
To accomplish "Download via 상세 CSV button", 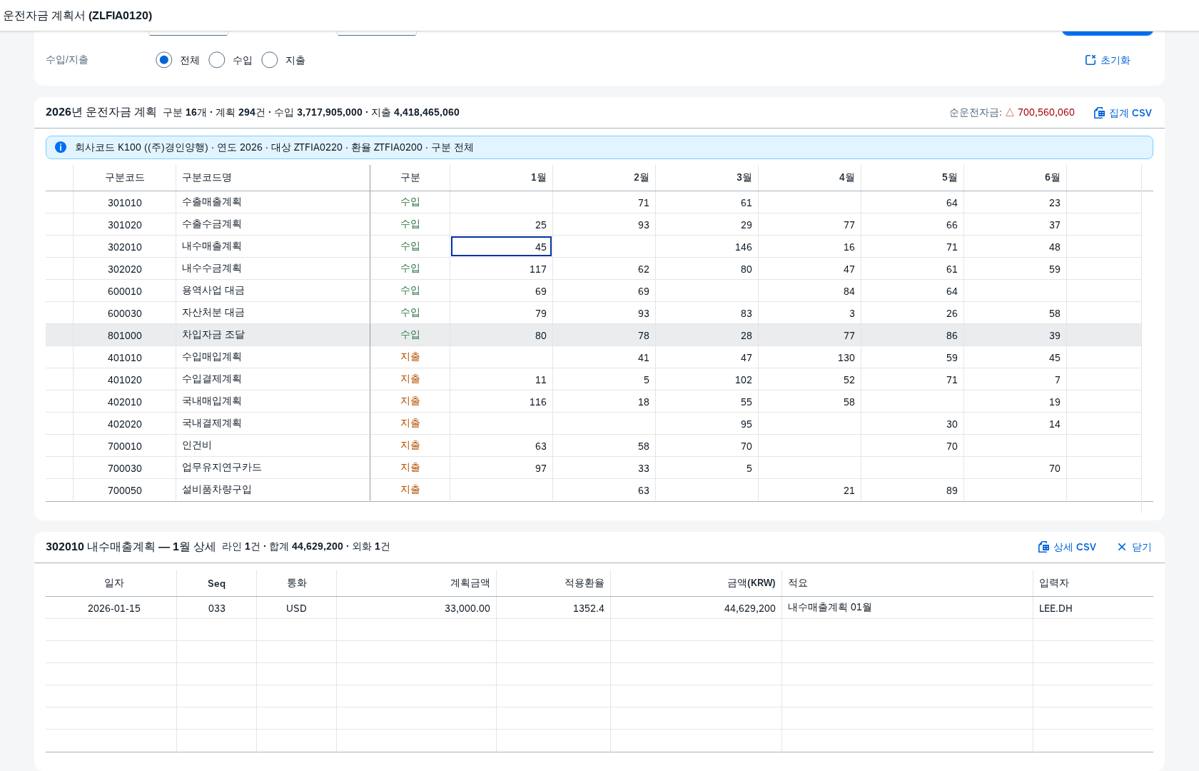I will click(1067, 547).
